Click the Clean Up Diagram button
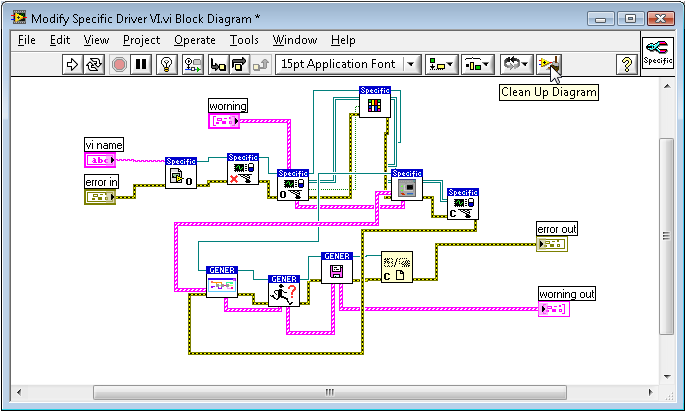 point(548,64)
